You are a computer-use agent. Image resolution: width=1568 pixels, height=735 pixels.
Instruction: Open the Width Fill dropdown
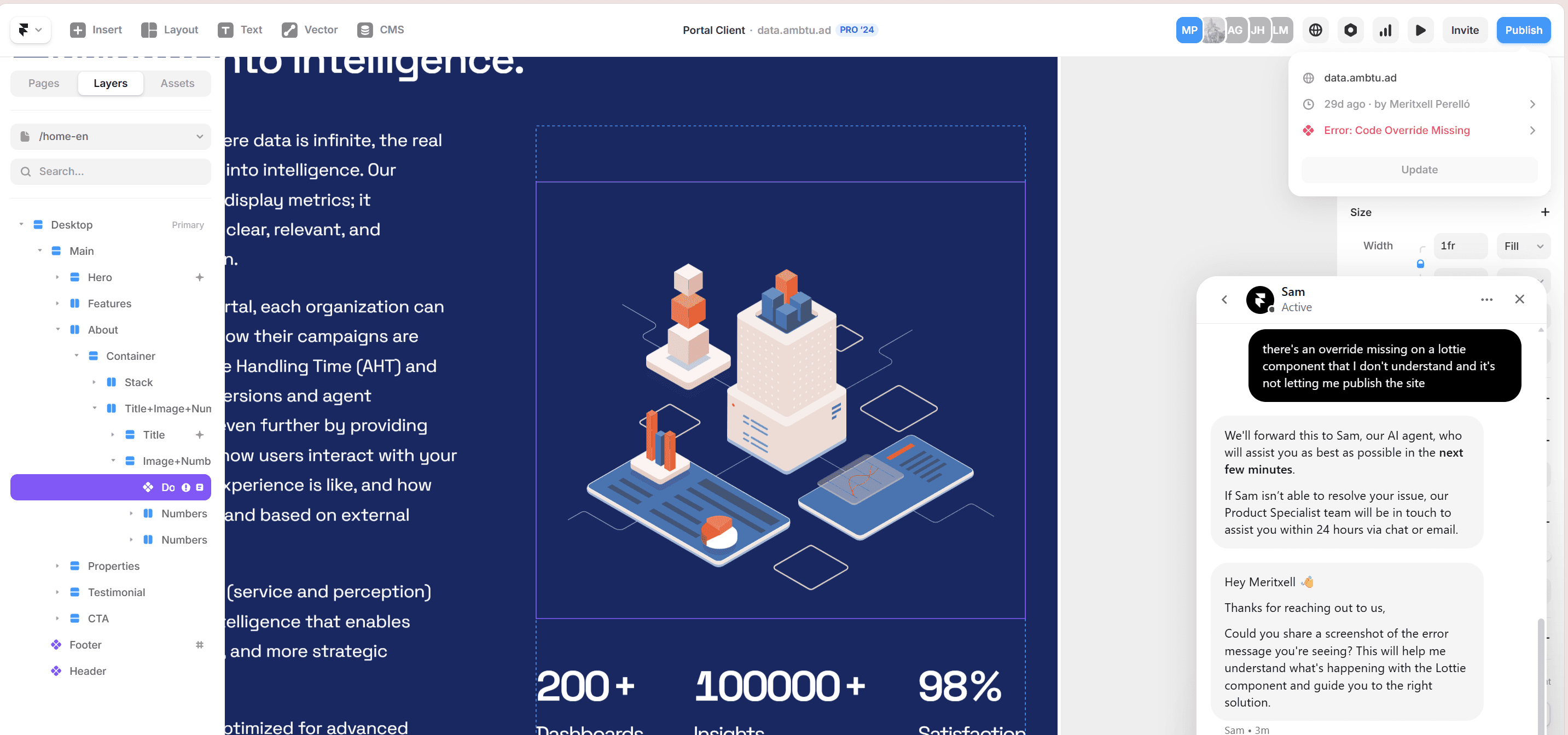(1523, 246)
